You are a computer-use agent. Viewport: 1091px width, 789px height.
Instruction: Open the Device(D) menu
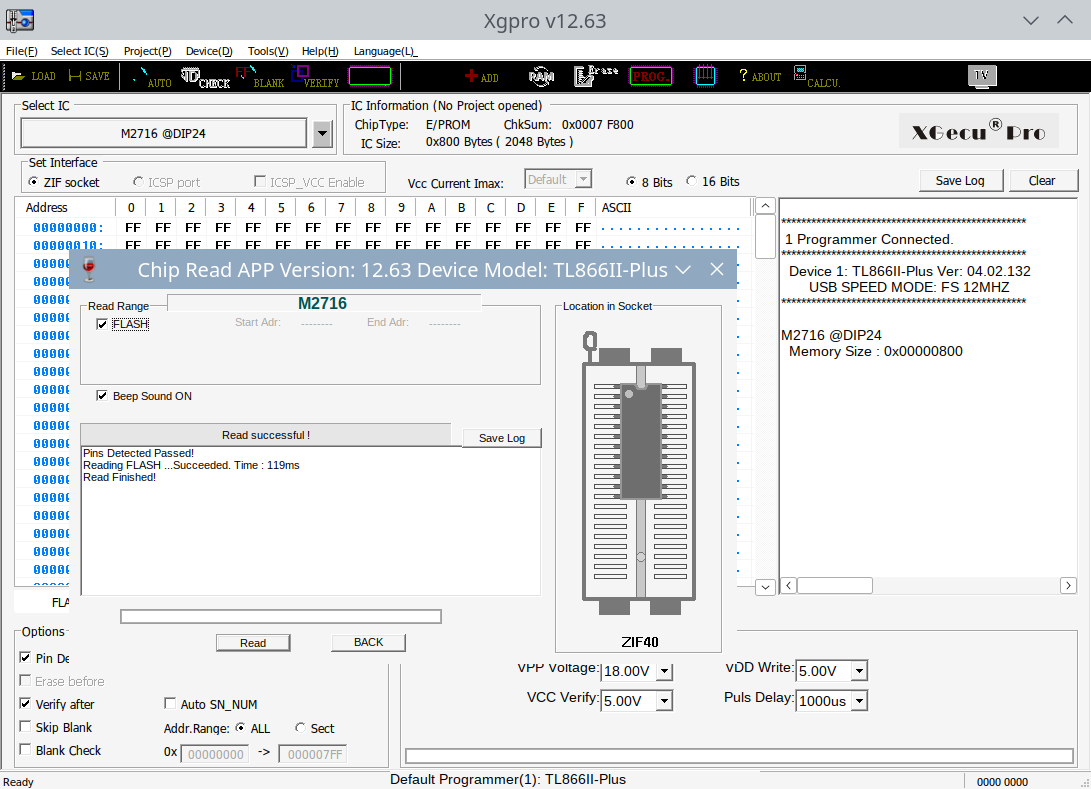tap(209, 51)
